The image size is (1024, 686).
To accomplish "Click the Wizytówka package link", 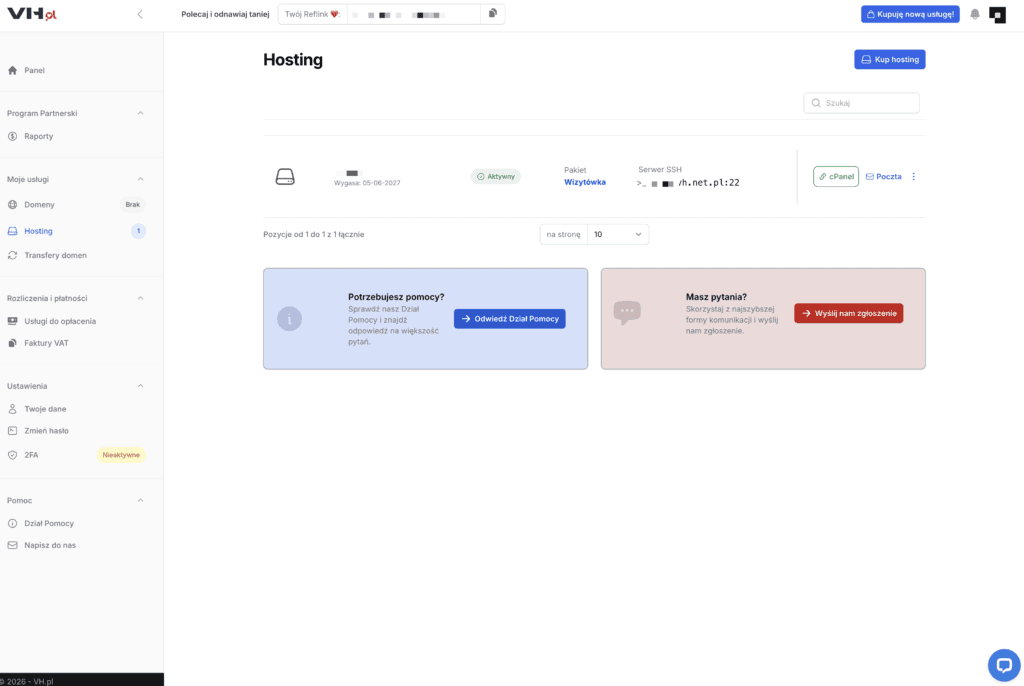I will click(x=584, y=182).
